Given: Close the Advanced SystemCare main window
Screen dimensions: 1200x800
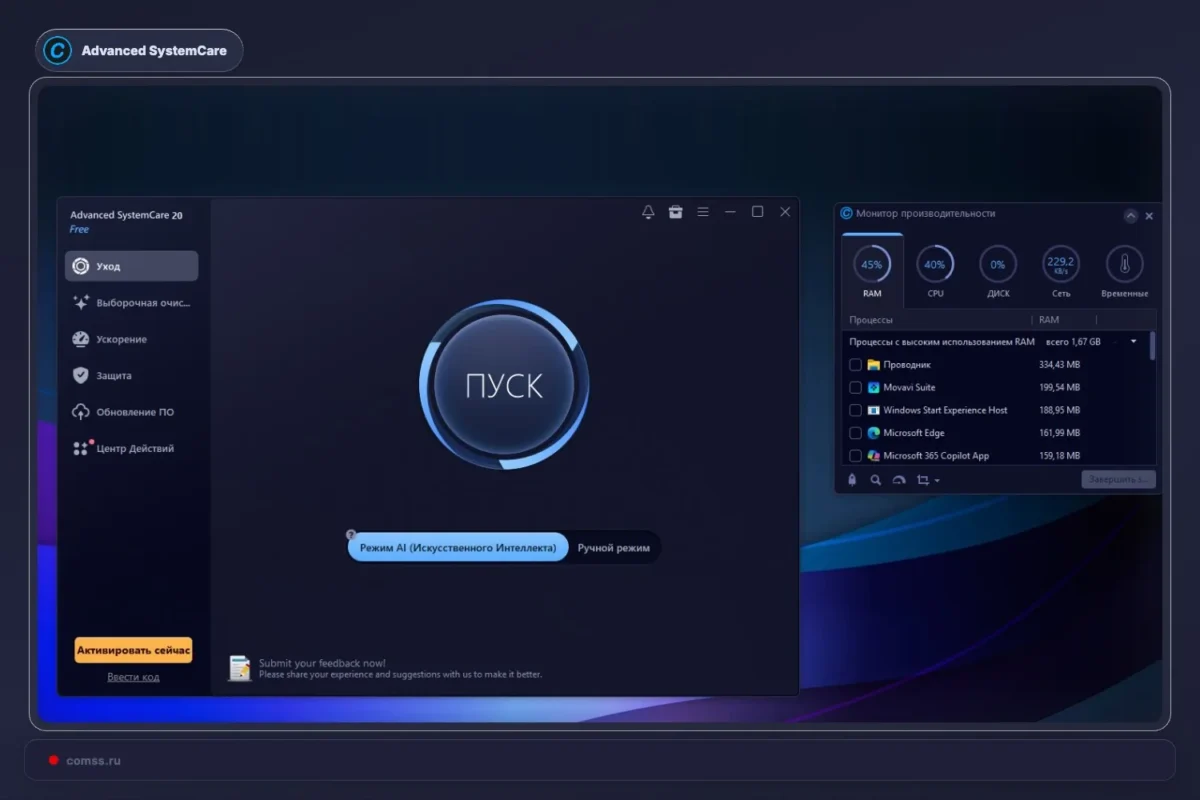Looking at the screenshot, I should click(x=785, y=212).
